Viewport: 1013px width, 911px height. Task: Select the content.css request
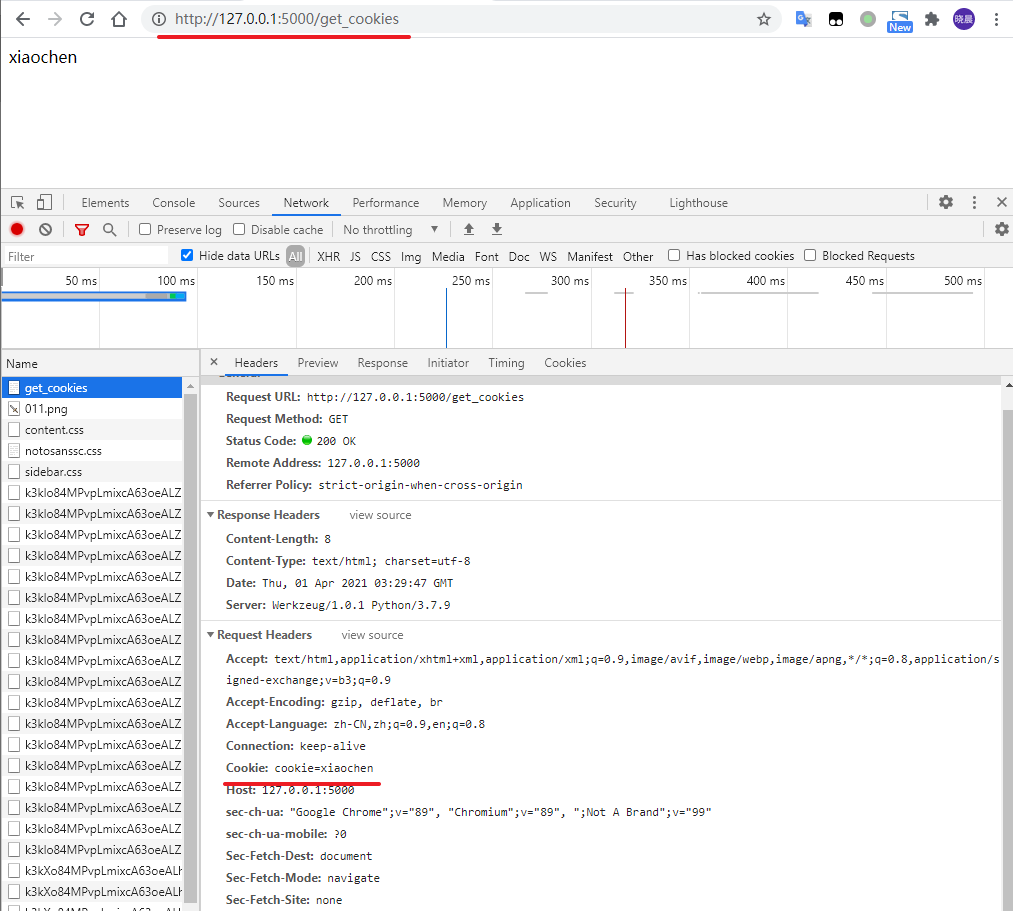click(x=92, y=430)
